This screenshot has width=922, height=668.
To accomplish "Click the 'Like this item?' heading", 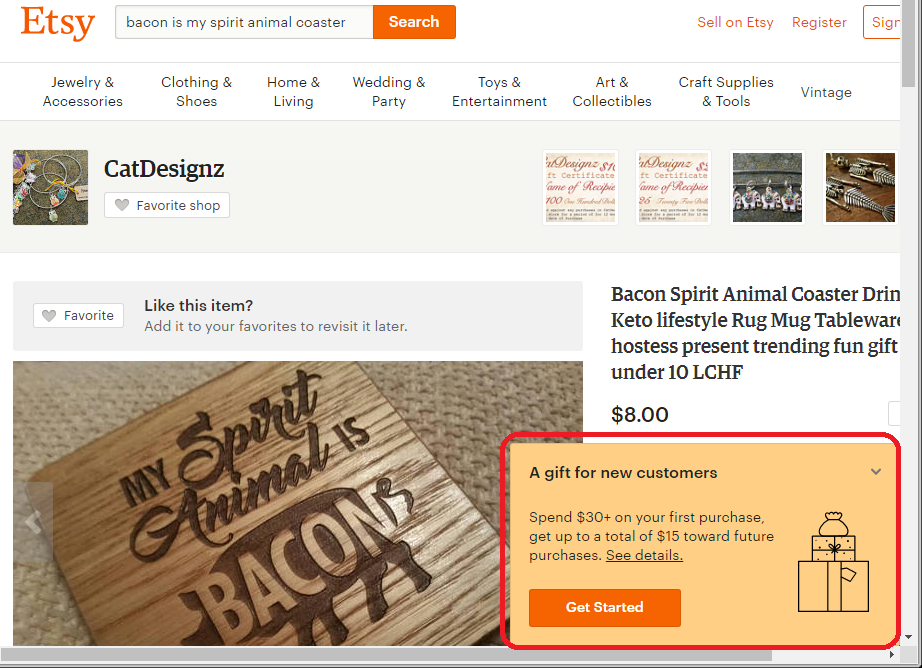I will [199, 306].
